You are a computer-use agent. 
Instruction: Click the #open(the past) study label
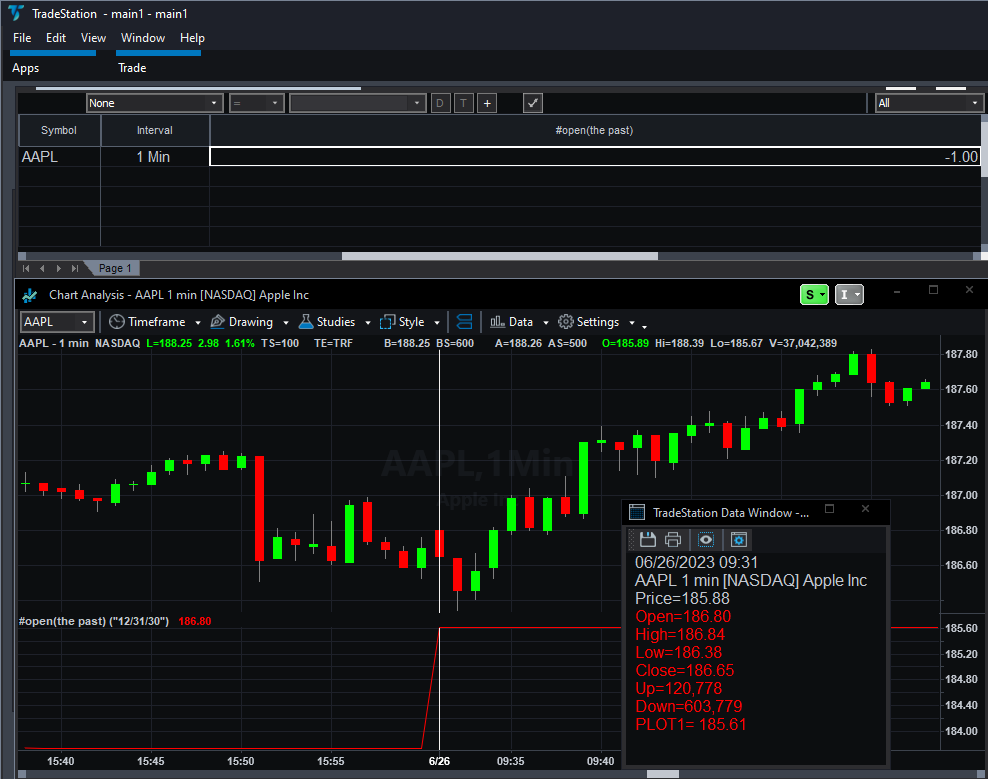click(94, 621)
